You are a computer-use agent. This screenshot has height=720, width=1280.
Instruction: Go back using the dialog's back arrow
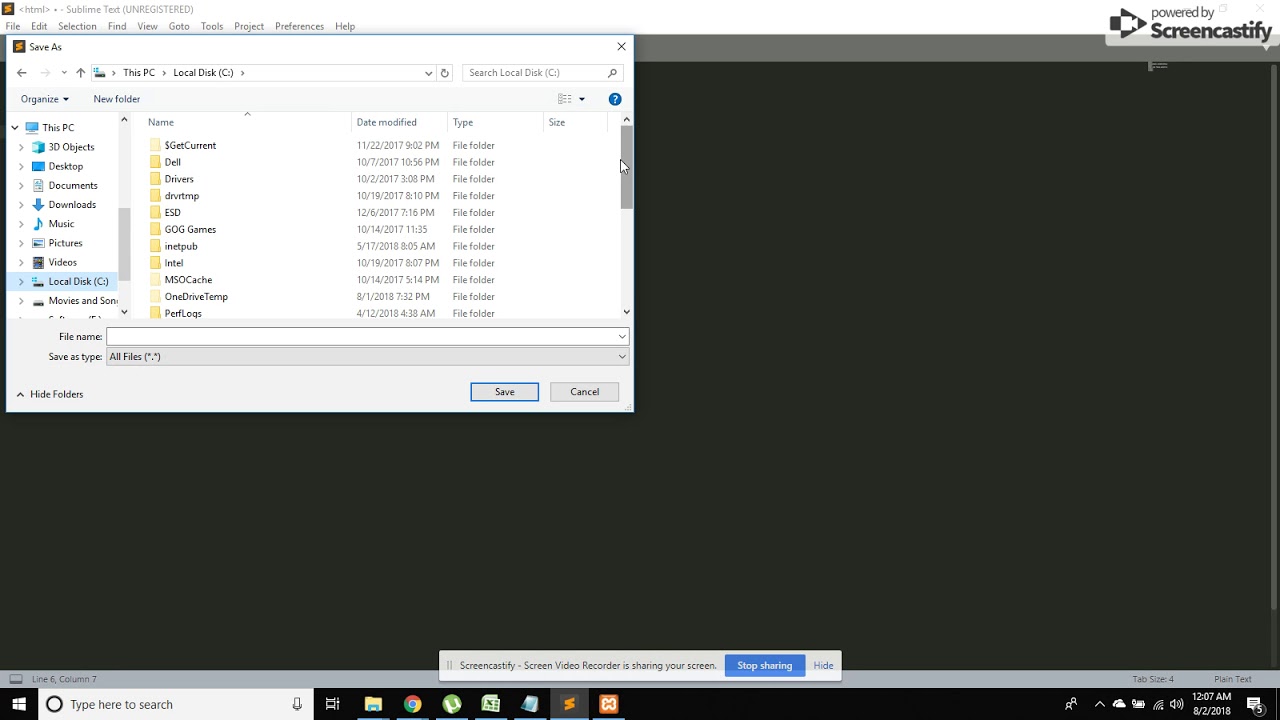(22, 73)
